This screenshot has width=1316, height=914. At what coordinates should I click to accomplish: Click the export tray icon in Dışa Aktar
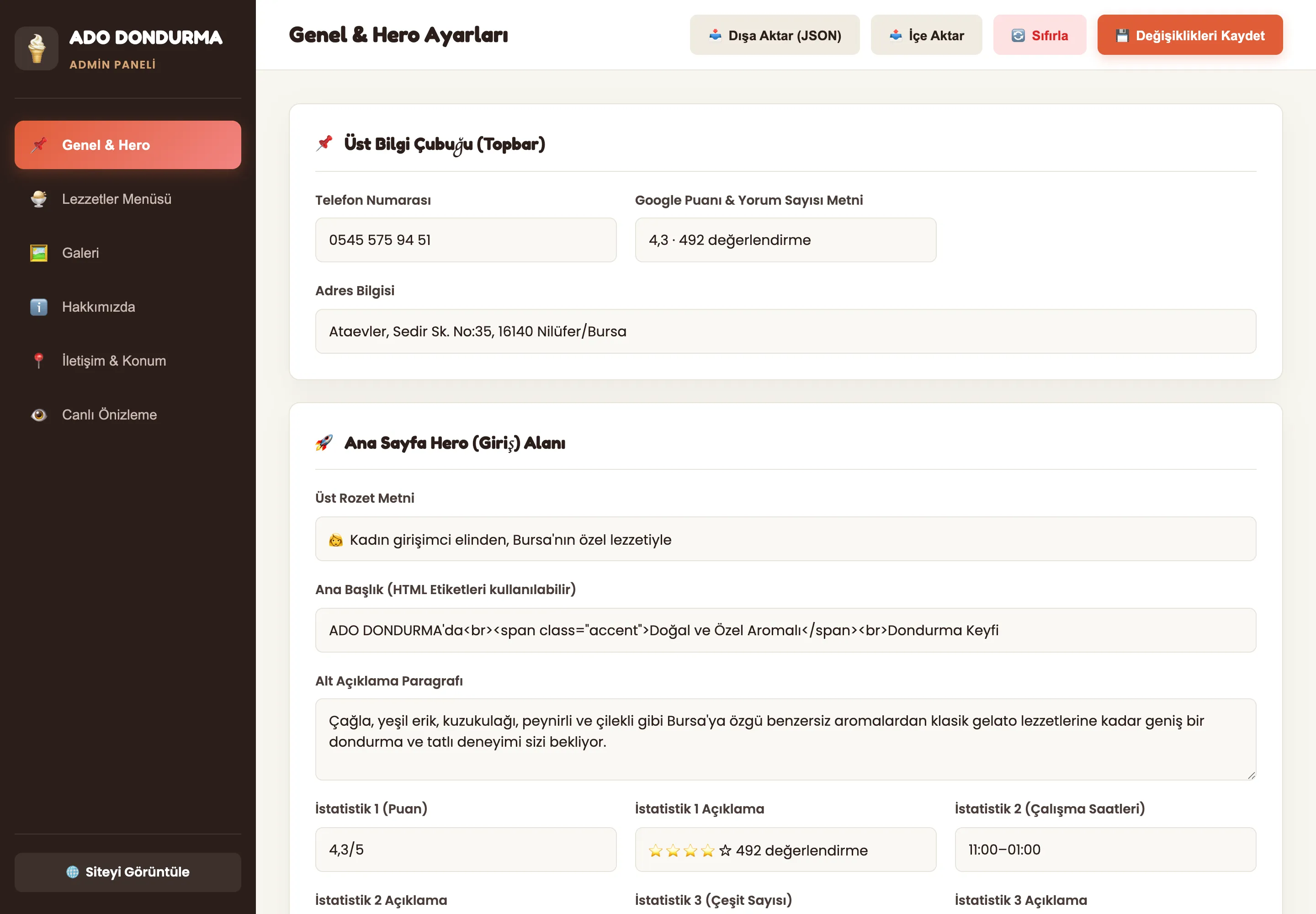click(x=715, y=36)
